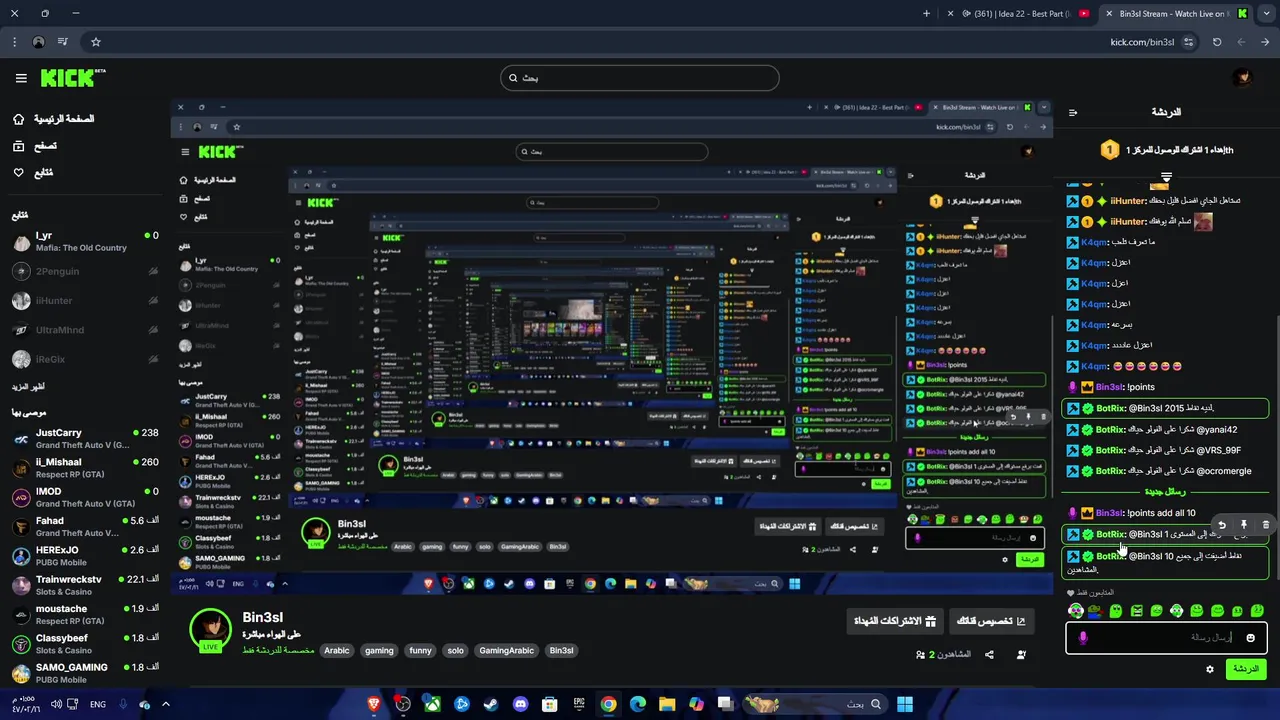Open 2Penguin channel in followed list

85,271
